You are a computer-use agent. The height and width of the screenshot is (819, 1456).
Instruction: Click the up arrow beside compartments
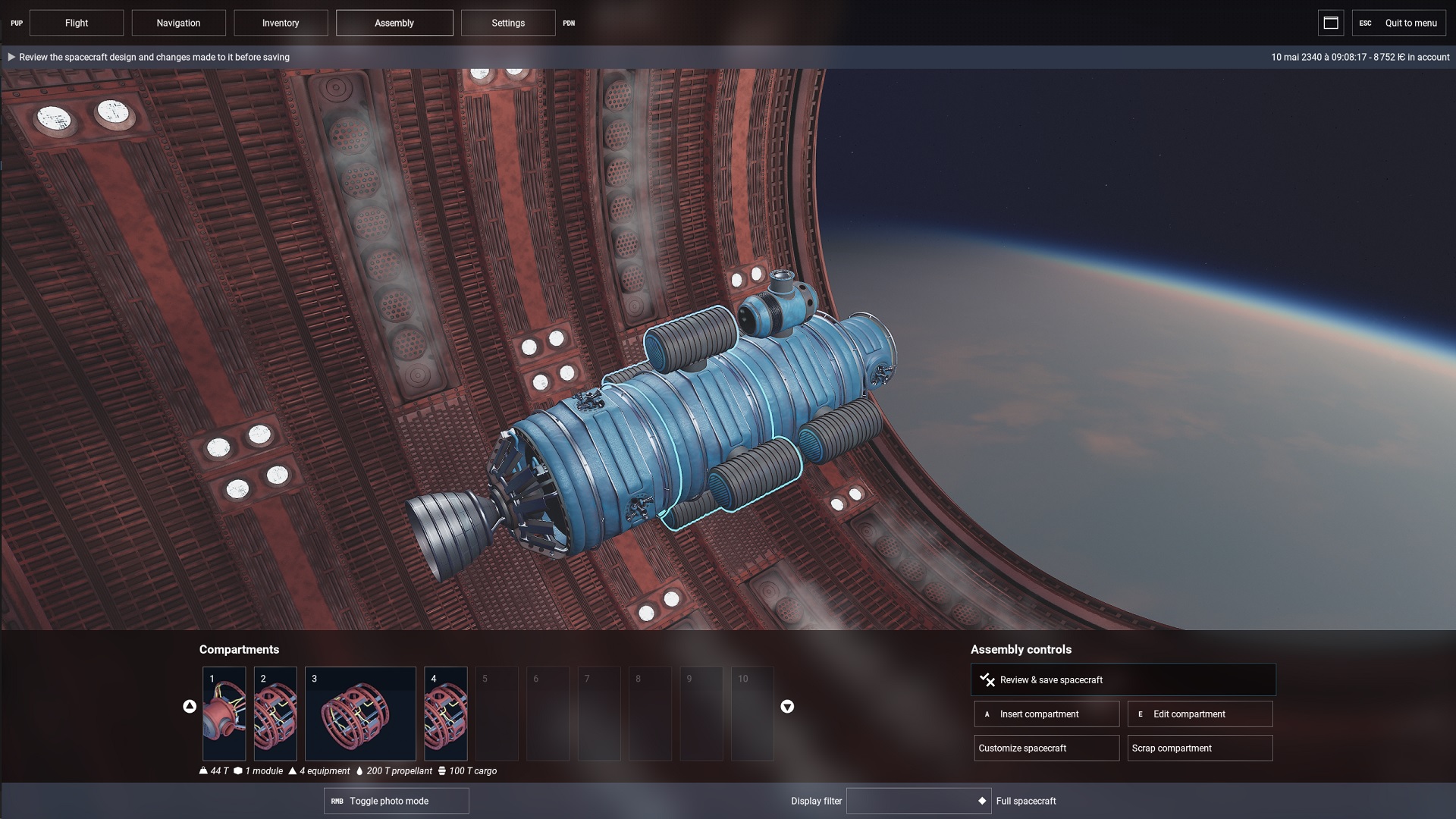[190, 706]
